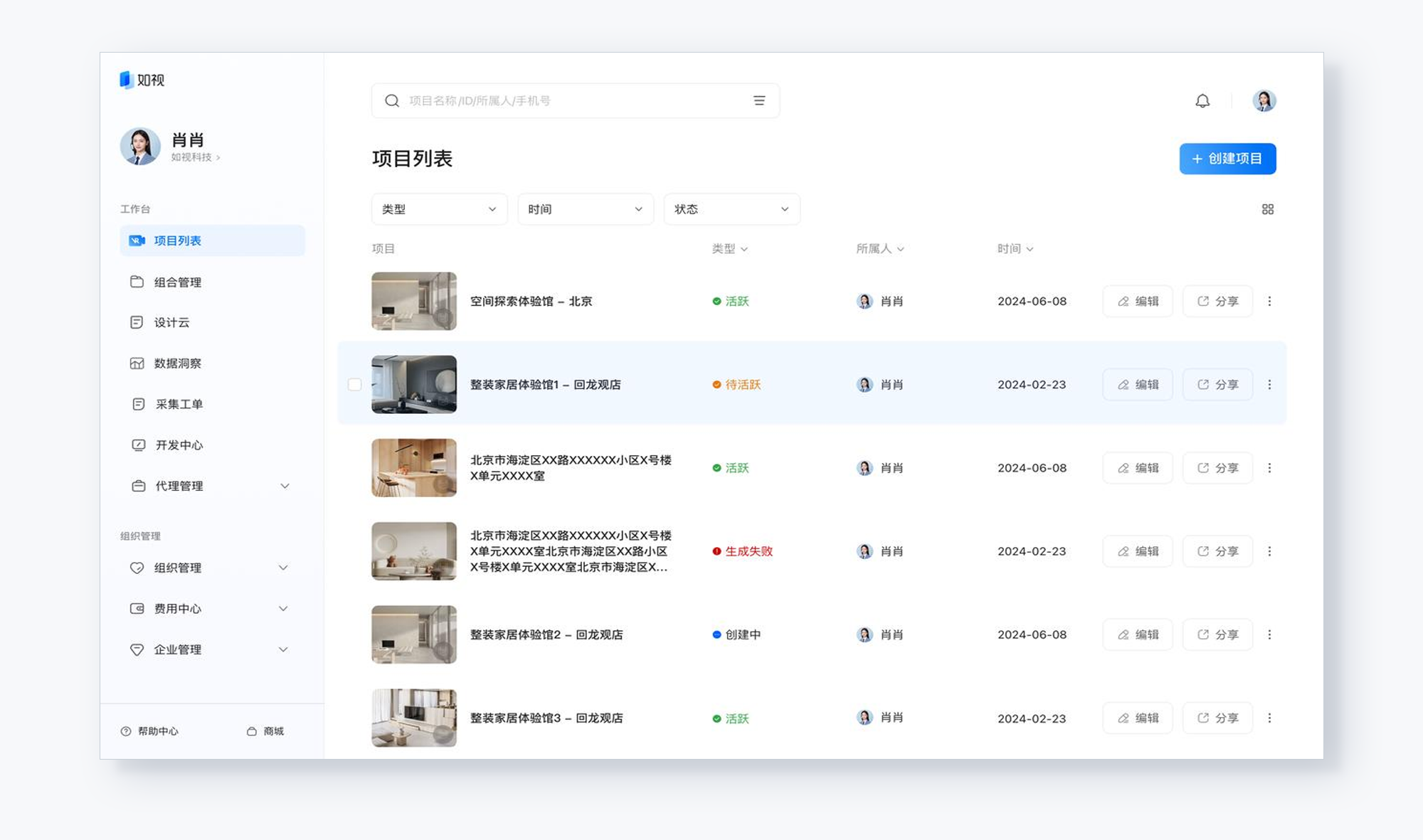Click the search magnifier icon
The width and height of the screenshot is (1423, 840).
point(392,101)
